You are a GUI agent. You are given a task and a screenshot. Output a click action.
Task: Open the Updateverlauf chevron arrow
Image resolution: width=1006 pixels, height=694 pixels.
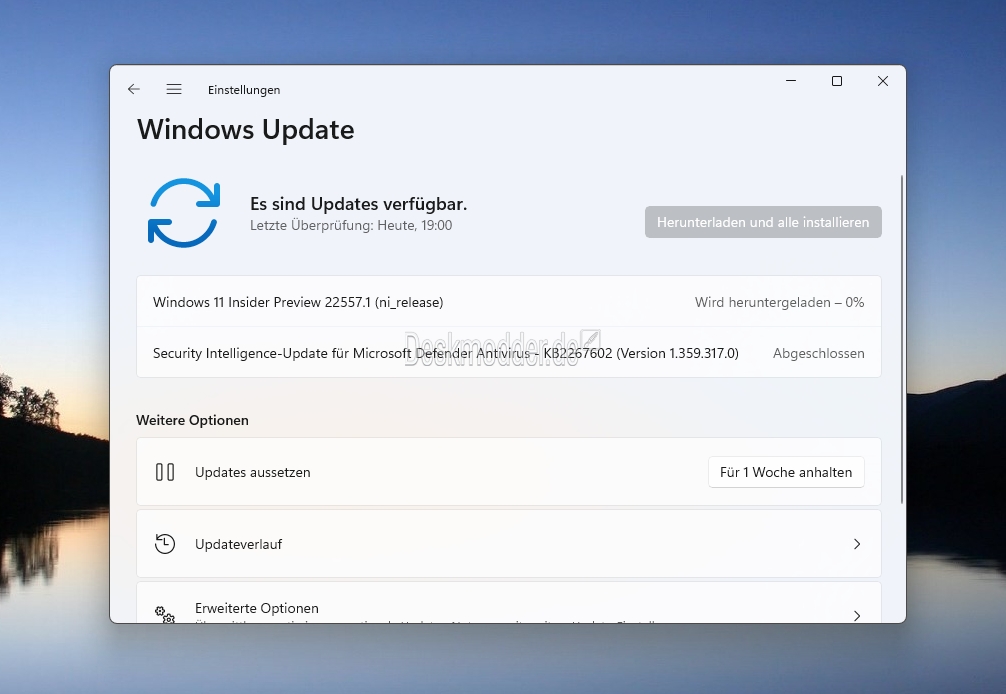pos(857,544)
